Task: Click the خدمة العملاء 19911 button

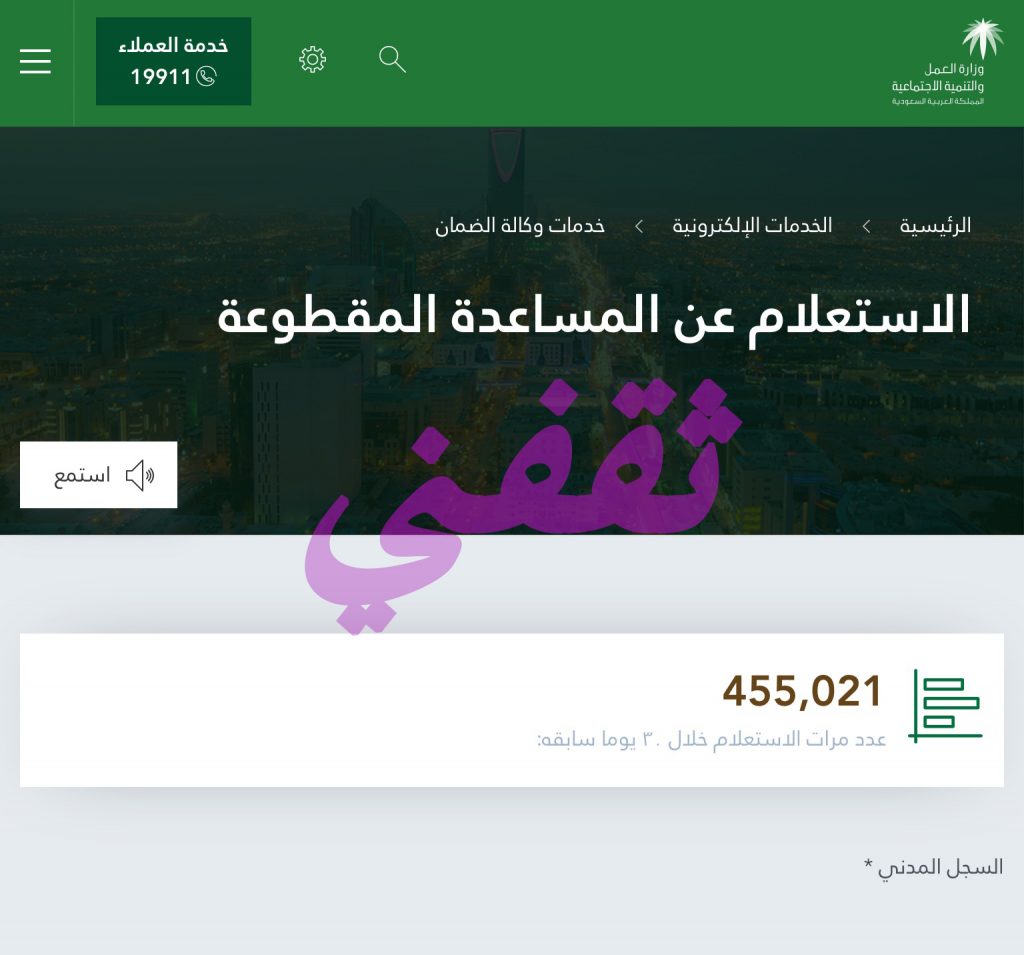Action: 174,61
